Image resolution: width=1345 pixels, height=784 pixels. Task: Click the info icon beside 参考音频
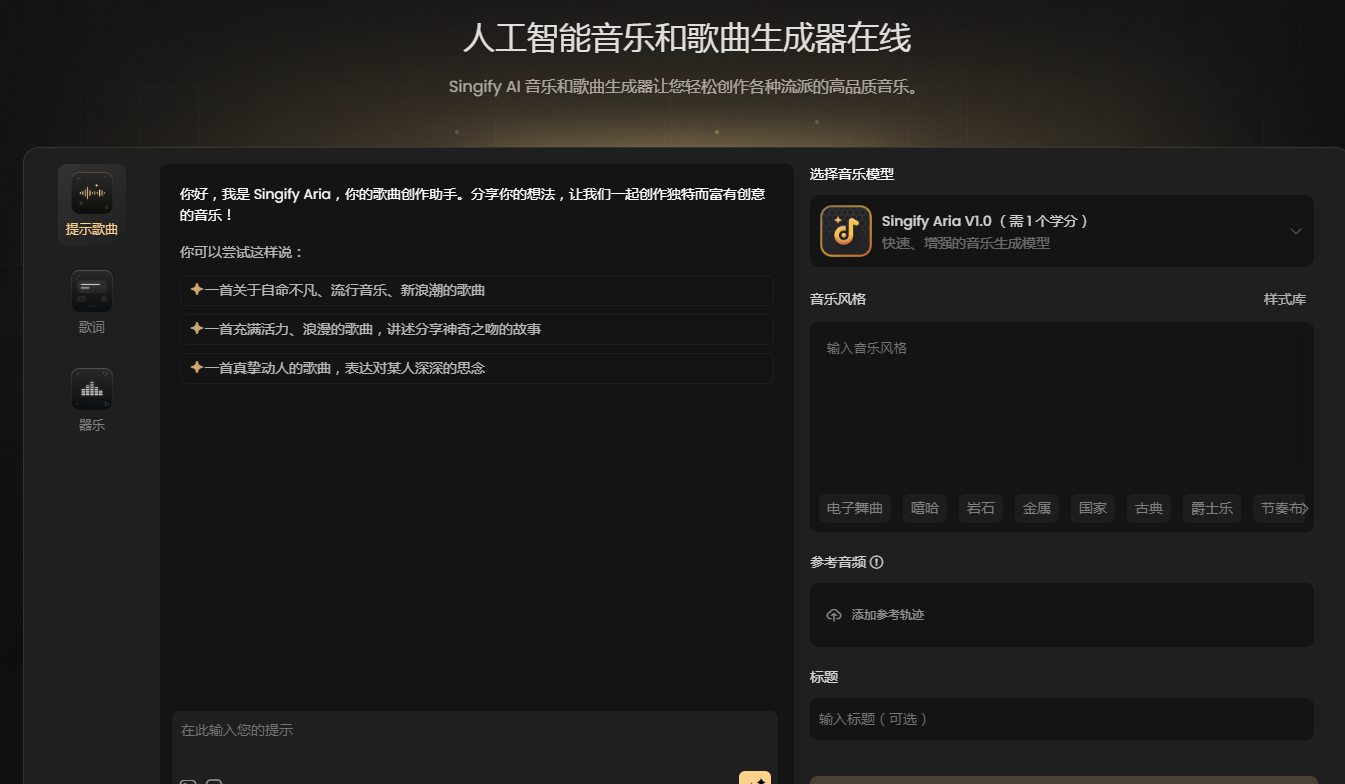click(x=877, y=562)
